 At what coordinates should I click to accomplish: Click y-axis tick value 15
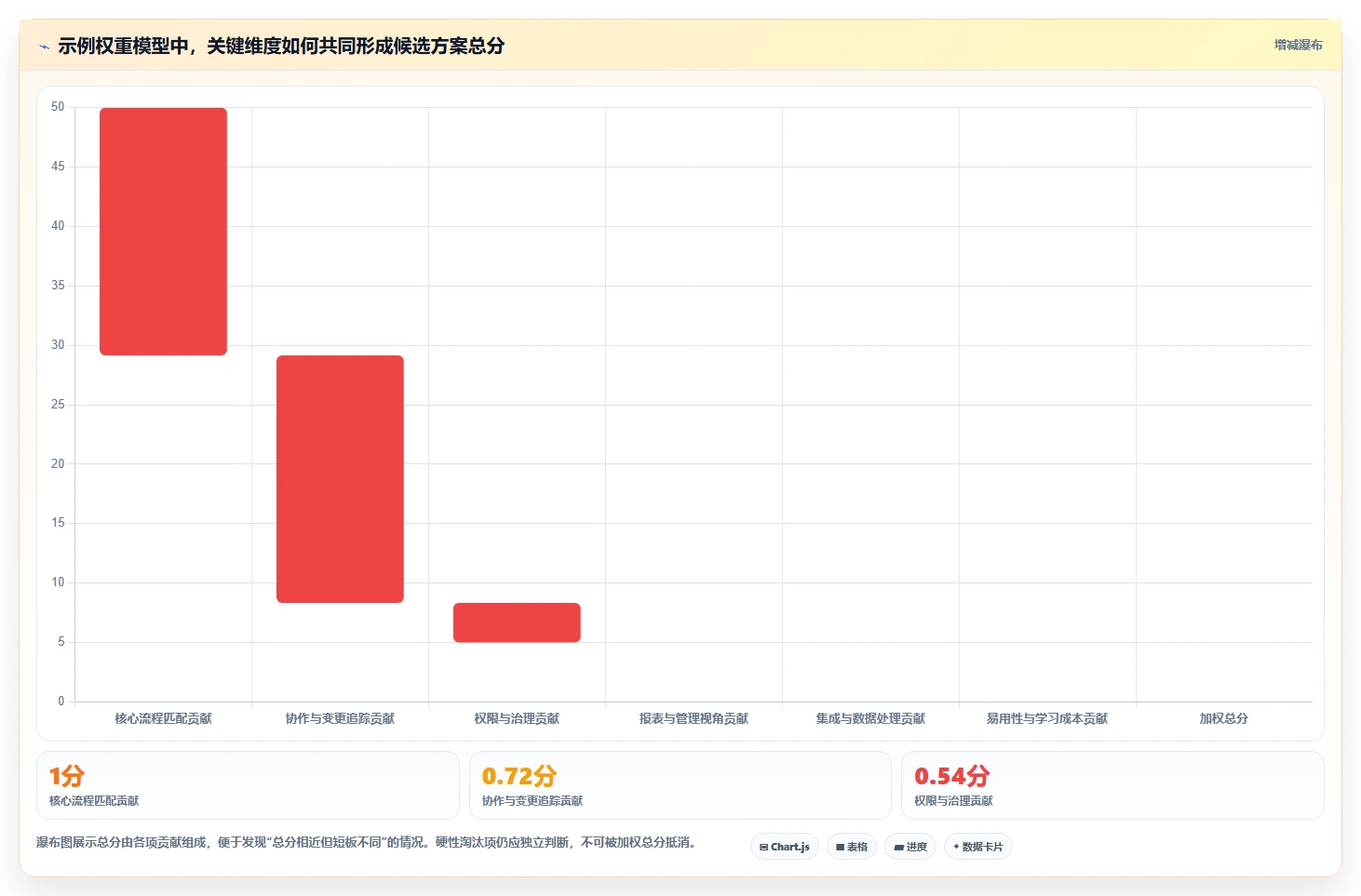point(58,523)
